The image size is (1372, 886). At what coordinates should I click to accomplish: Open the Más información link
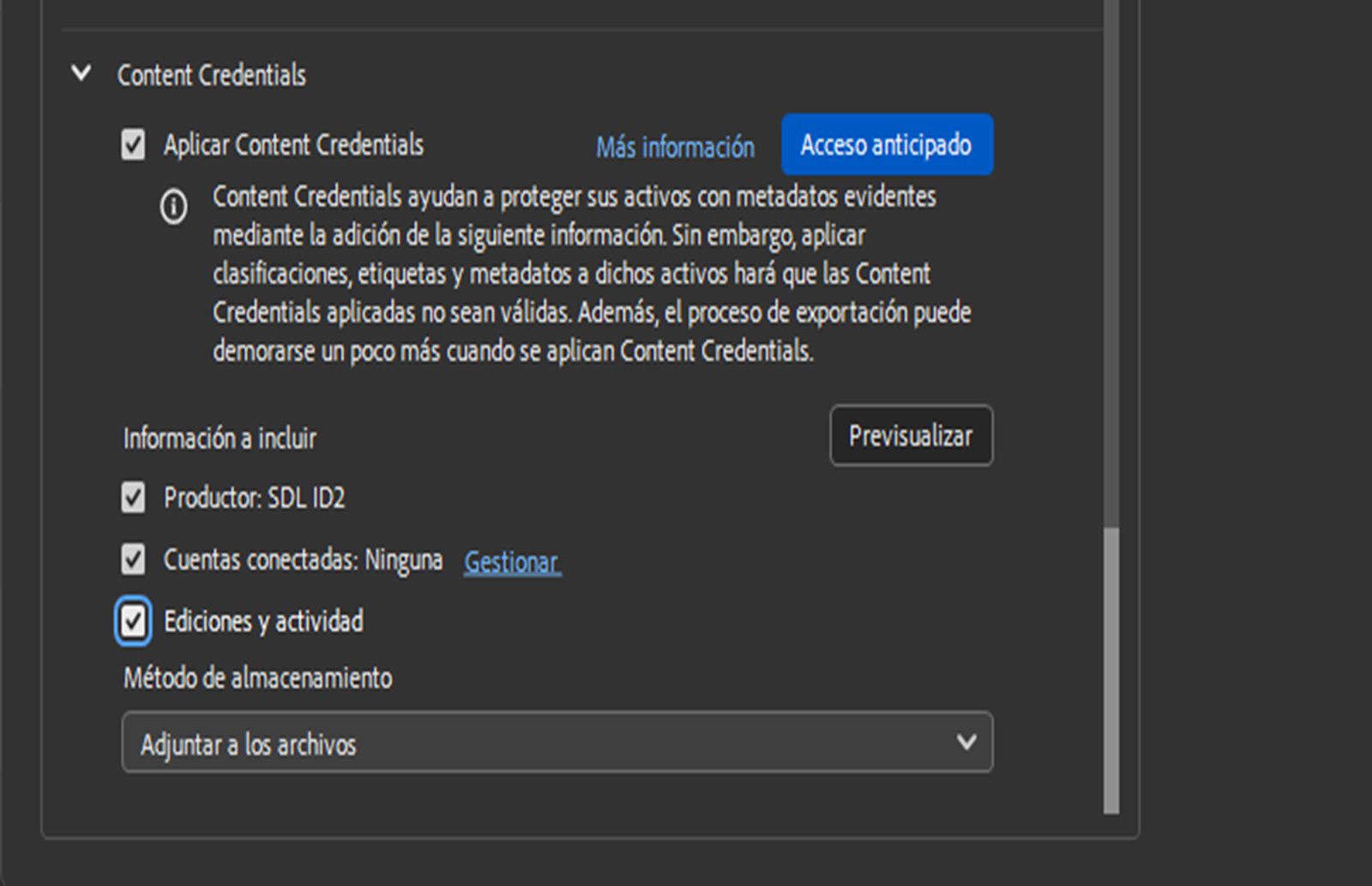(675, 147)
